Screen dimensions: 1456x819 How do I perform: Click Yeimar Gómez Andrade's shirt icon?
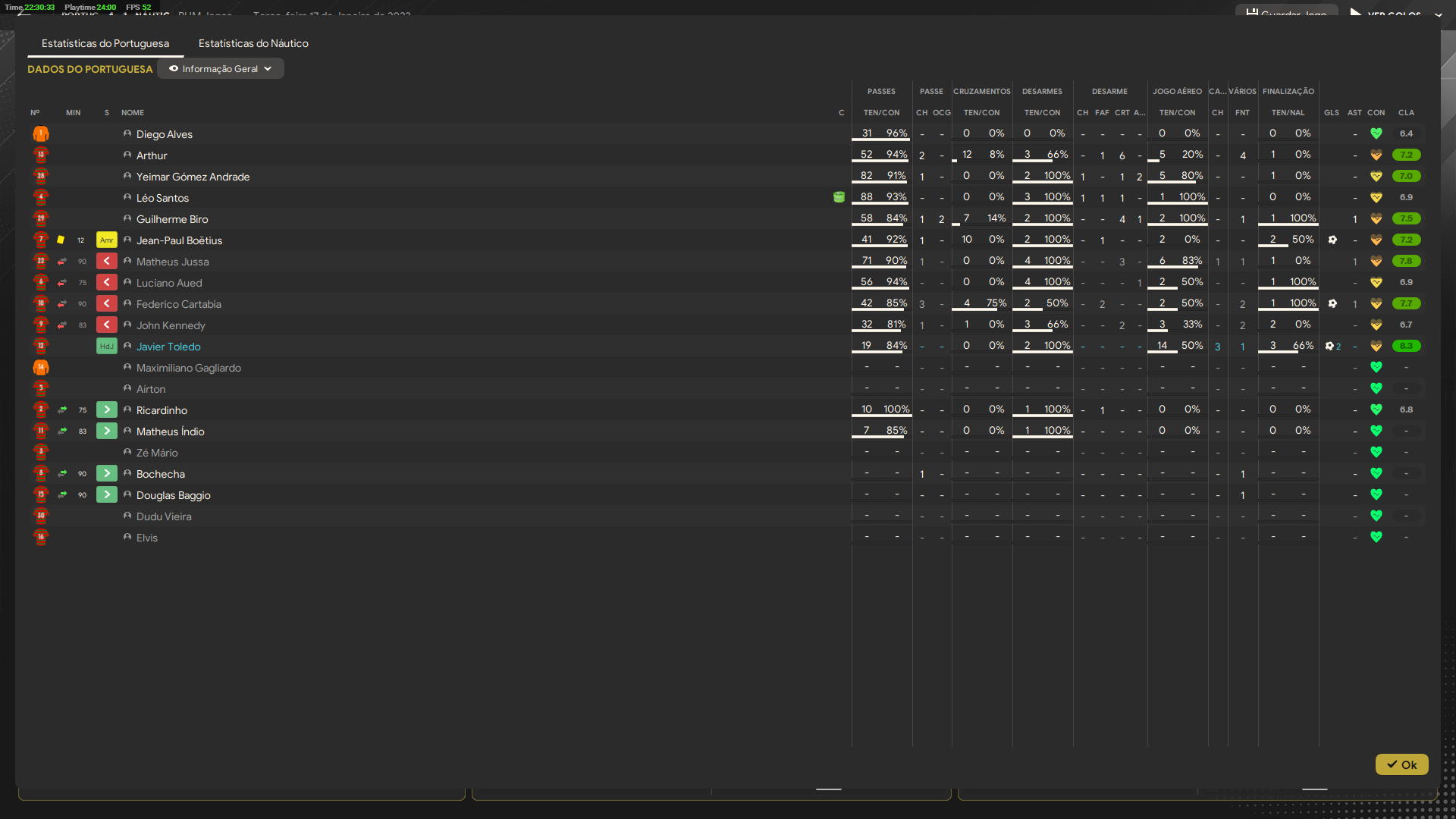point(41,177)
